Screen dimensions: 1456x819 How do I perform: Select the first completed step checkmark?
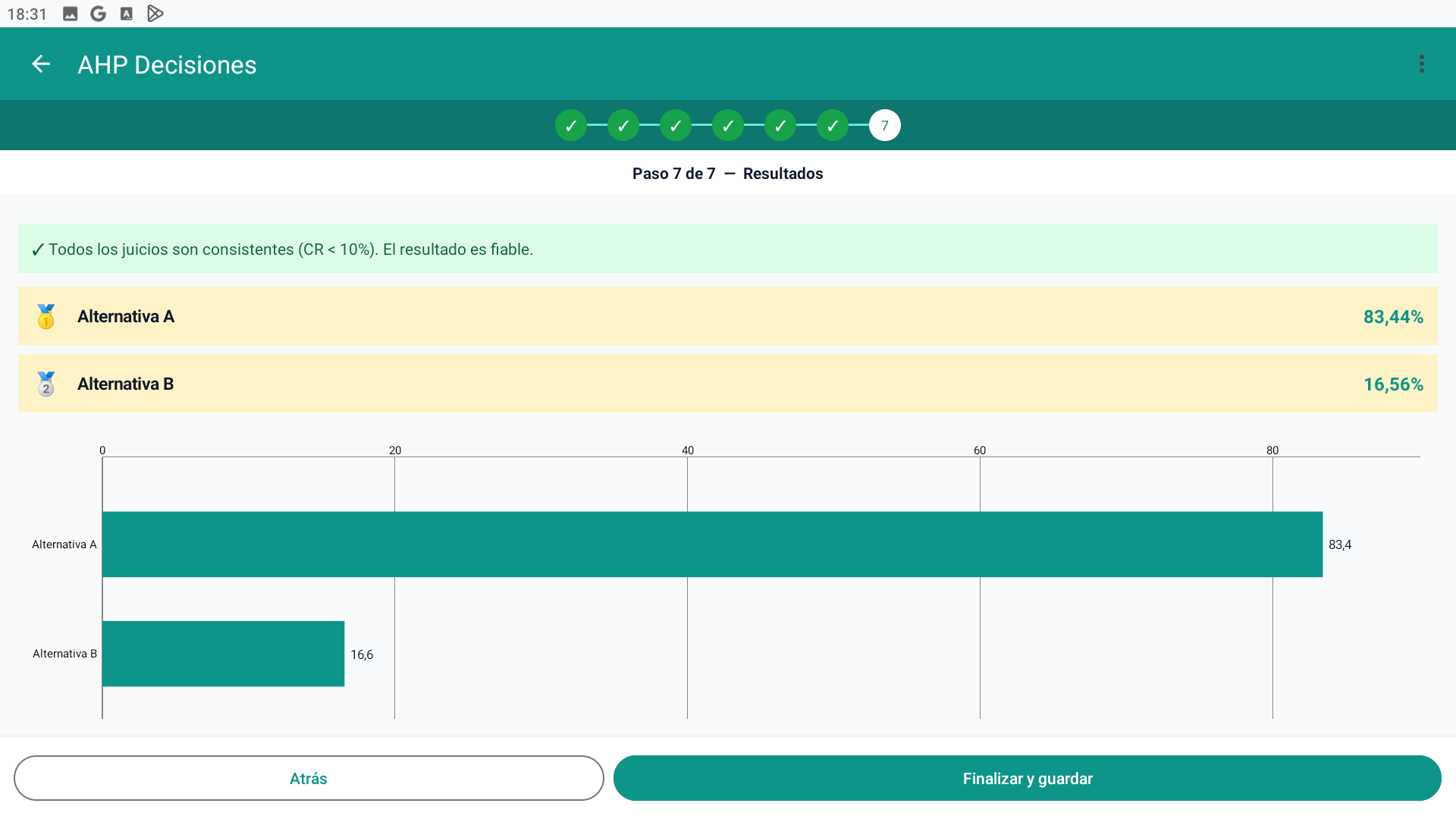click(571, 126)
